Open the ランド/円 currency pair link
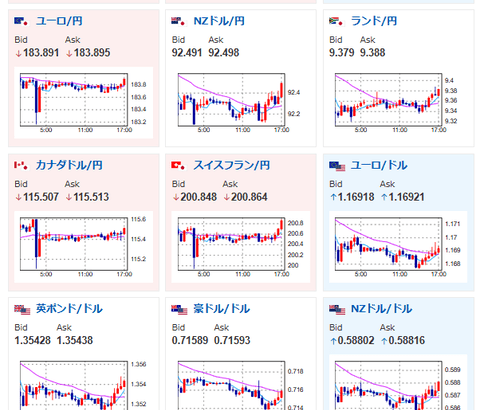The width and height of the screenshot is (480, 410). click(x=374, y=21)
